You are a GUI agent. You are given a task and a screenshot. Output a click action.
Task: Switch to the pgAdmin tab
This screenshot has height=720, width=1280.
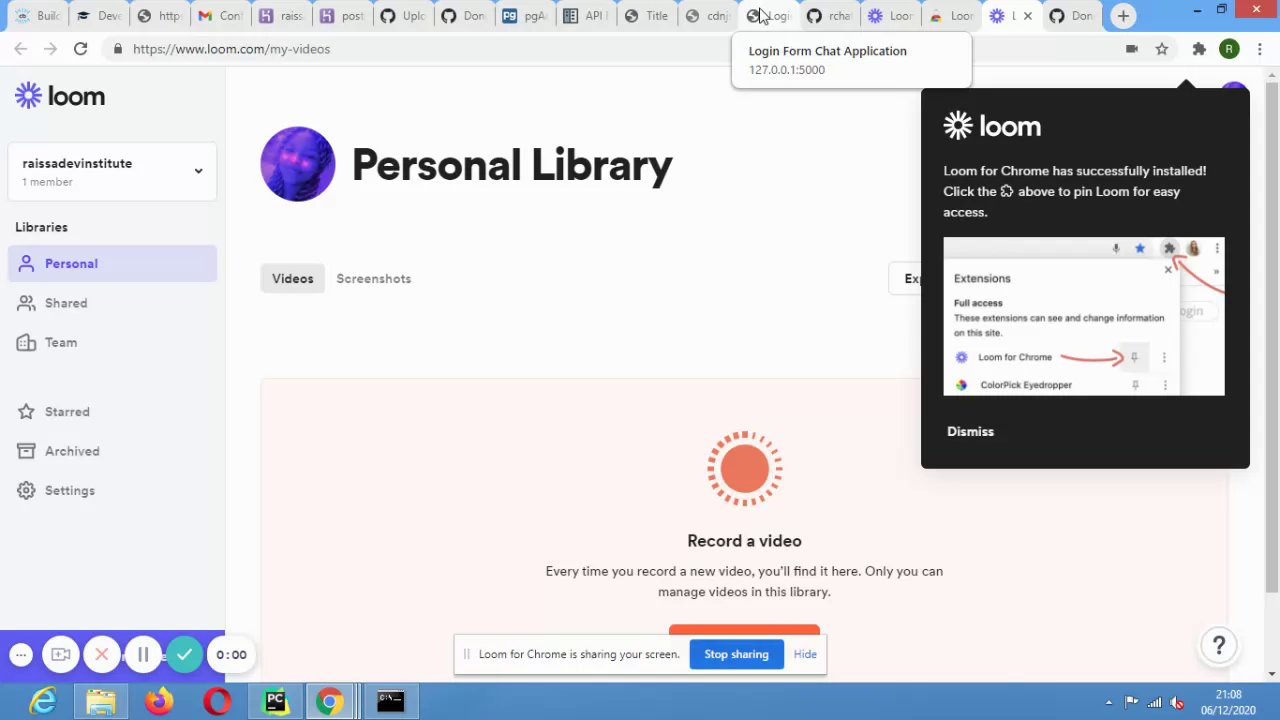(x=524, y=15)
